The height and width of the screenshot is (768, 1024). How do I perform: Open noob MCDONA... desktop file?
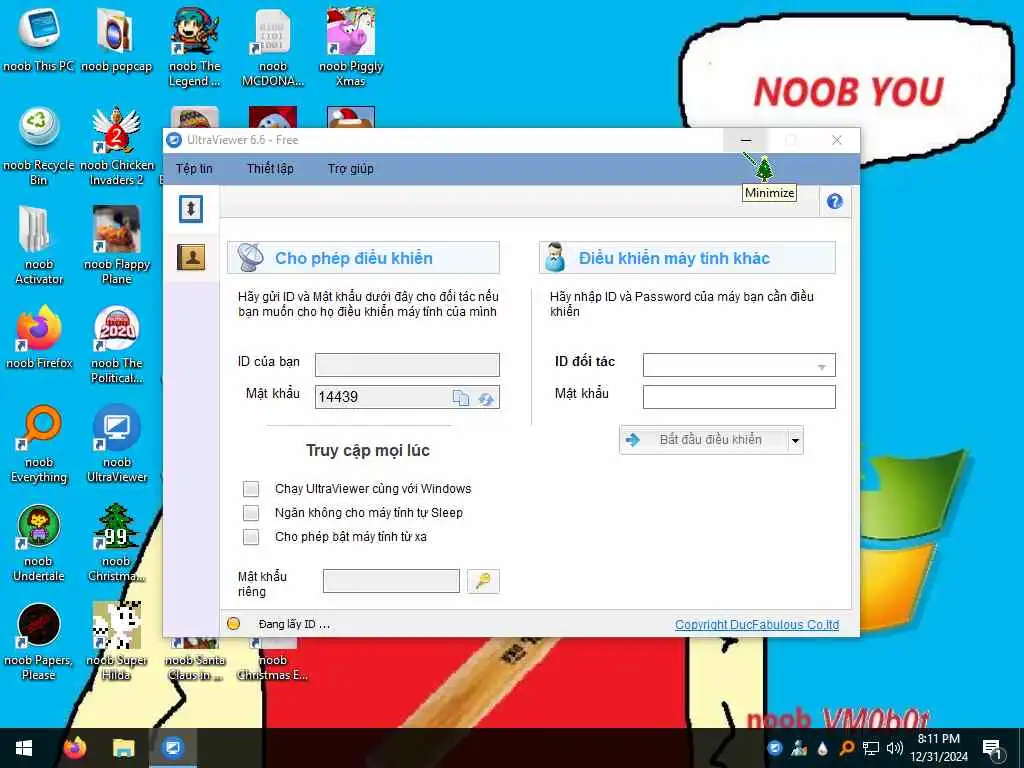click(x=273, y=47)
